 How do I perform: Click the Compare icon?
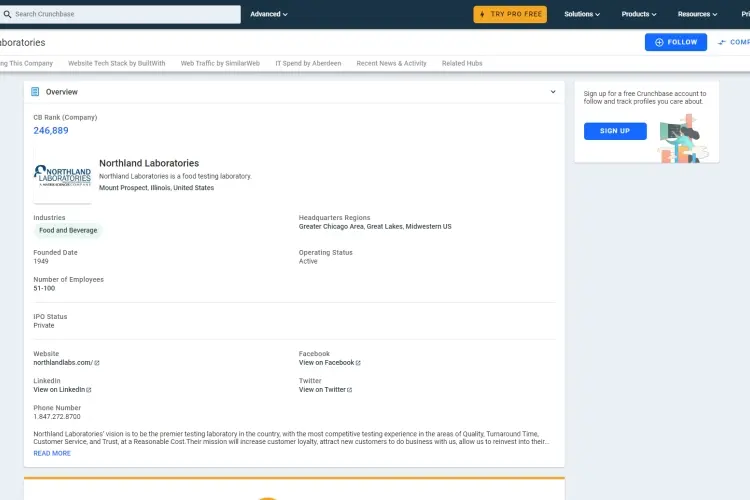tap(722, 43)
